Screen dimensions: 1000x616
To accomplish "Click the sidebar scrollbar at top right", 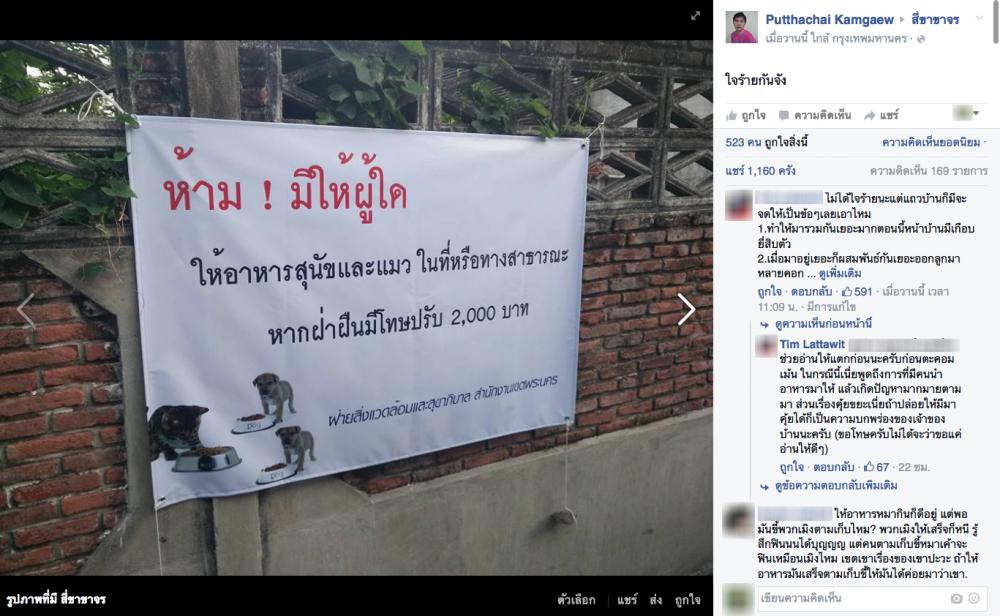I will pos(996,22).
